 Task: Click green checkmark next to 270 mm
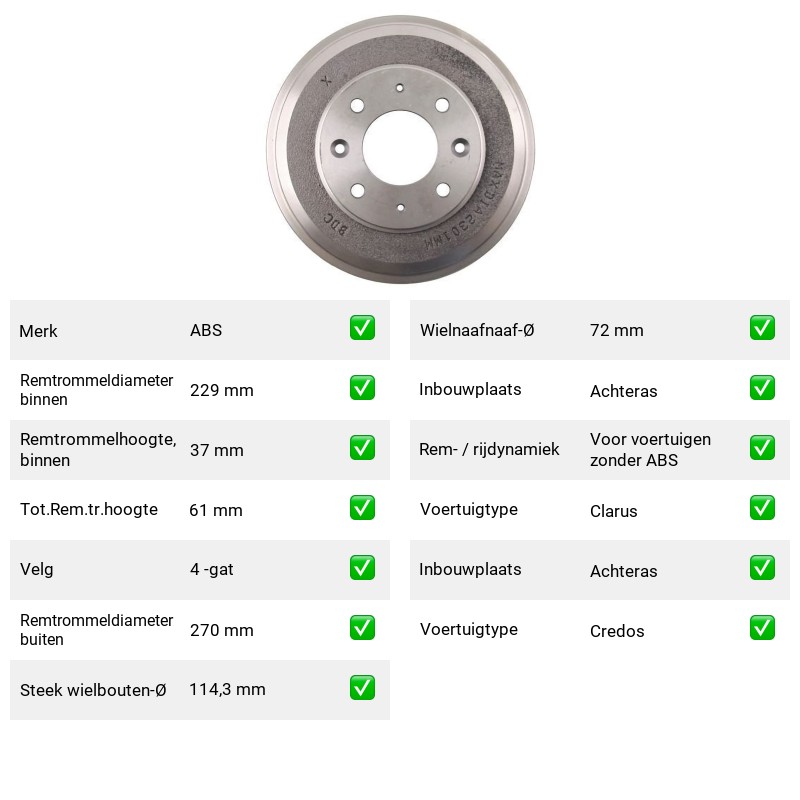tap(362, 628)
